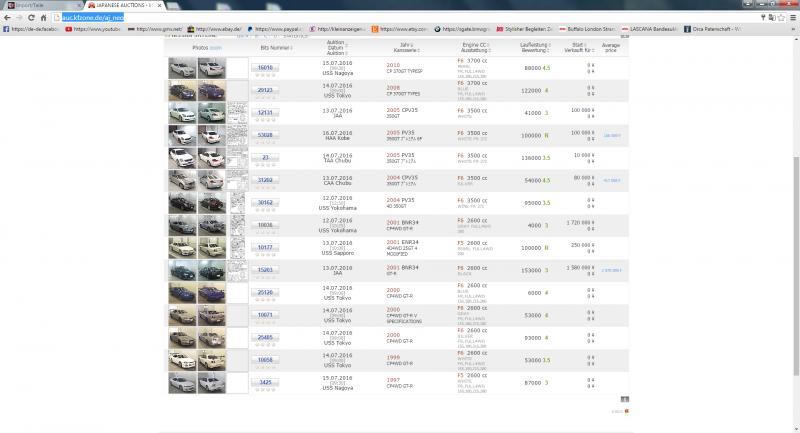This screenshot has height=433, width=800.
Task: Reload the page with the refresh icon
Action: 33,18
